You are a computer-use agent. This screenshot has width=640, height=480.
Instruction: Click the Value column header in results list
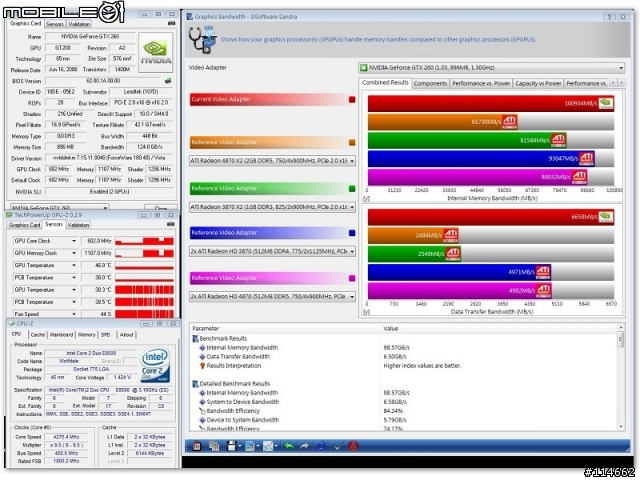498,328
